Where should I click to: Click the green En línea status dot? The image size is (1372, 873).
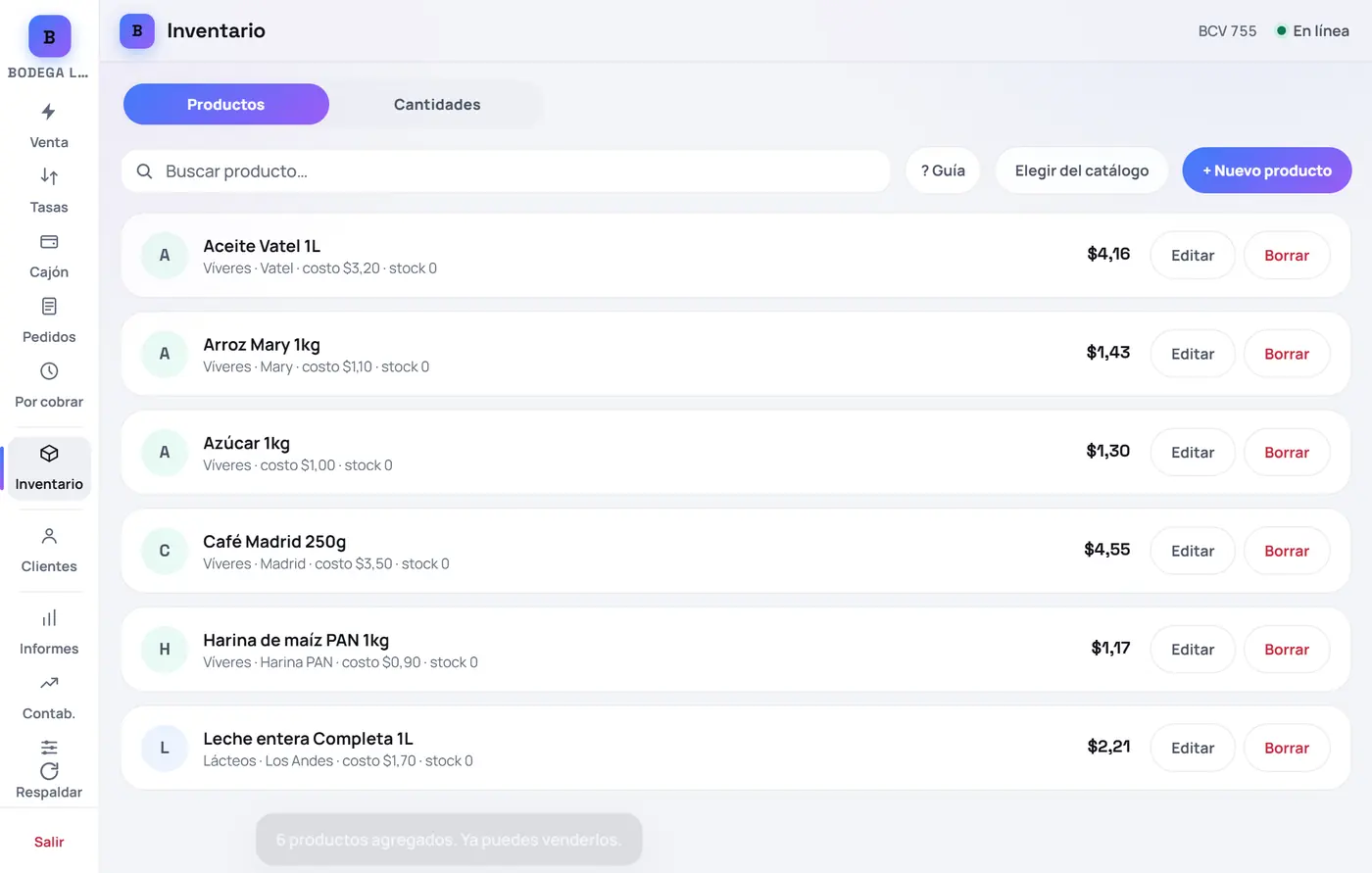pyautogui.click(x=1281, y=31)
